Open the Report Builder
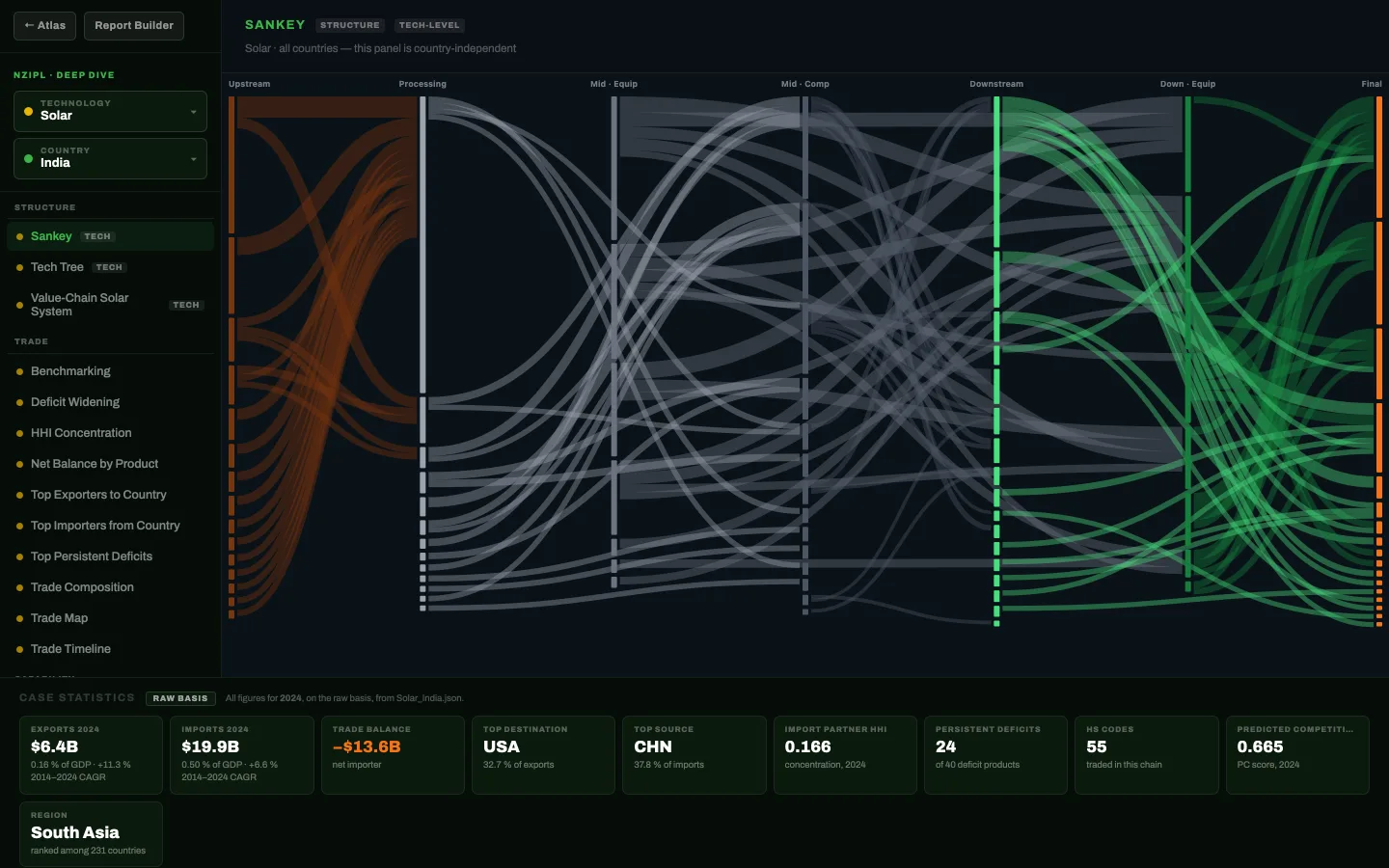The height and width of the screenshot is (868, 1389). [x=134, y=25]
